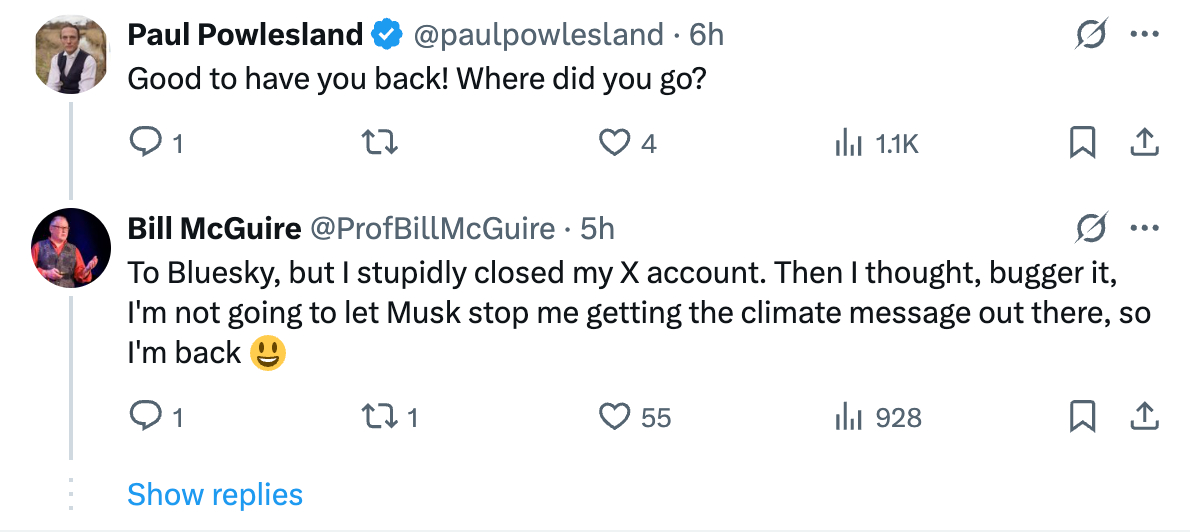The height and width of the screenshot is (532, 1190).
Task: Bookmark Paul Powlesland's tweet
Action: (1083, 144)
